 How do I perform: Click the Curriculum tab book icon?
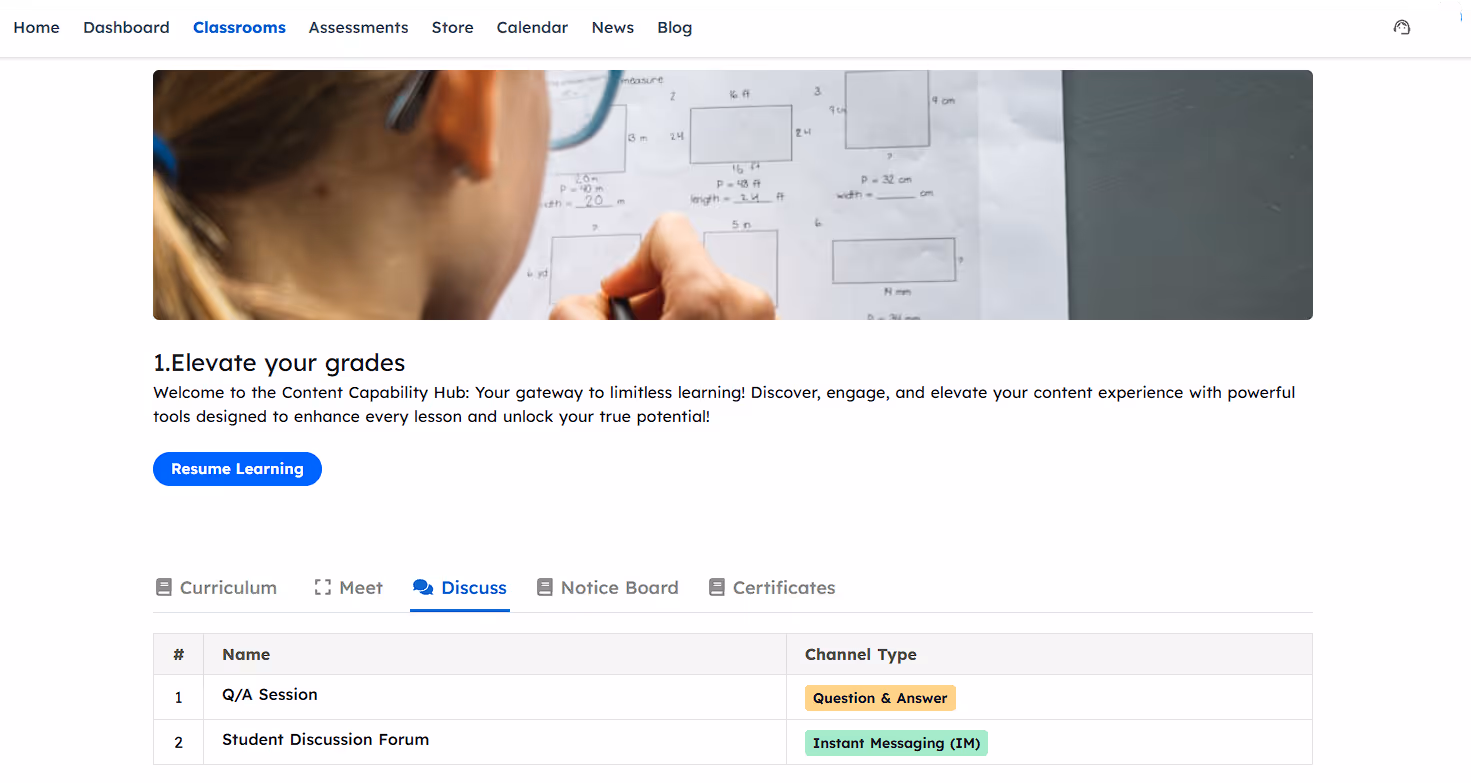coord(164,587)
